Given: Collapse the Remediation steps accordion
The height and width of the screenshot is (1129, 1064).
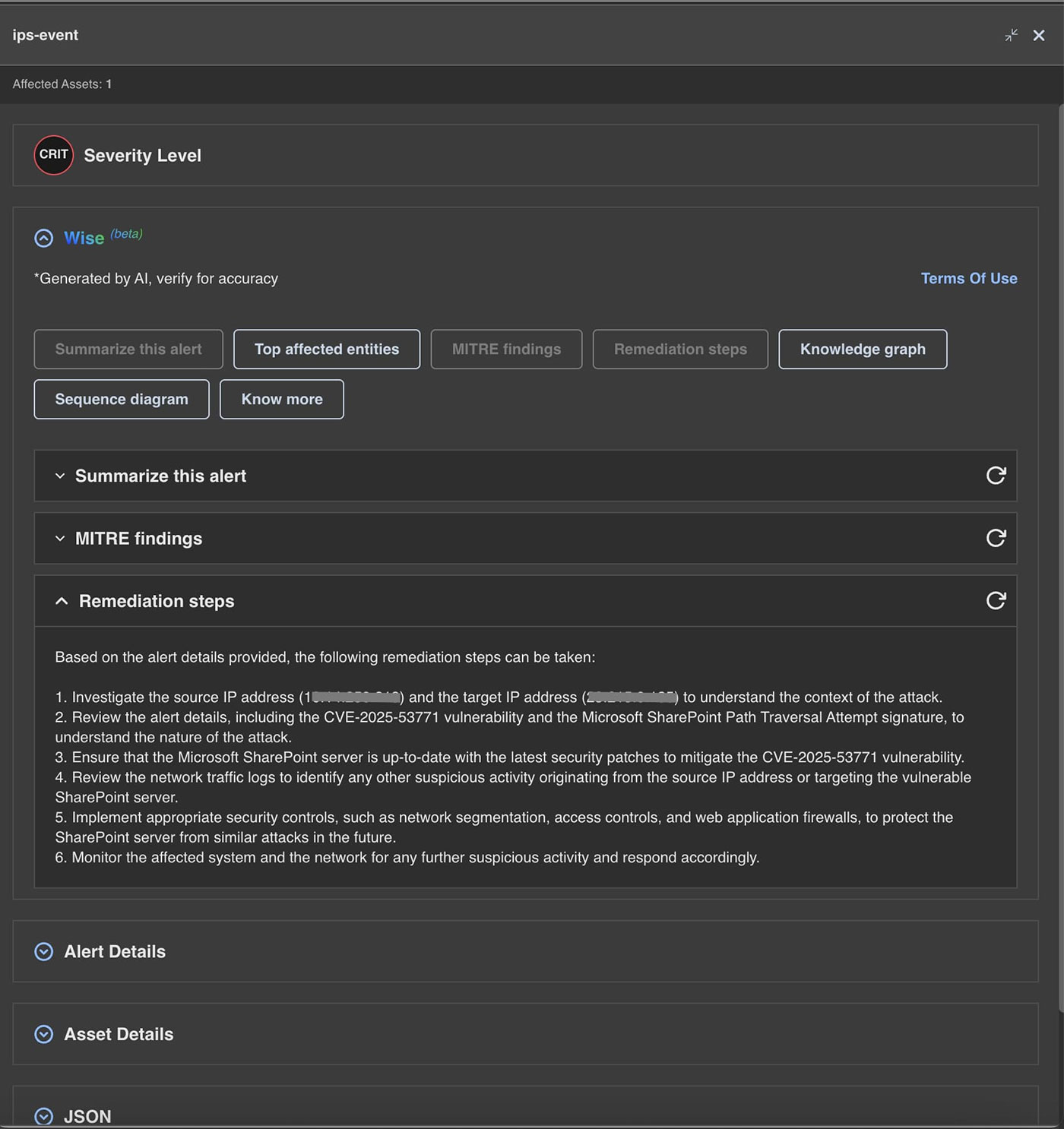Looking at the screenshot, I should [525, 601].
